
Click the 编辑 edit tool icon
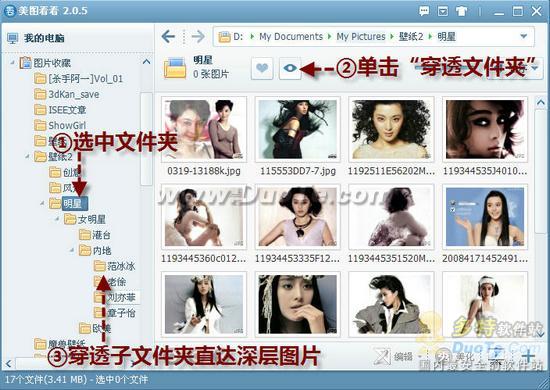click(382, 357)
